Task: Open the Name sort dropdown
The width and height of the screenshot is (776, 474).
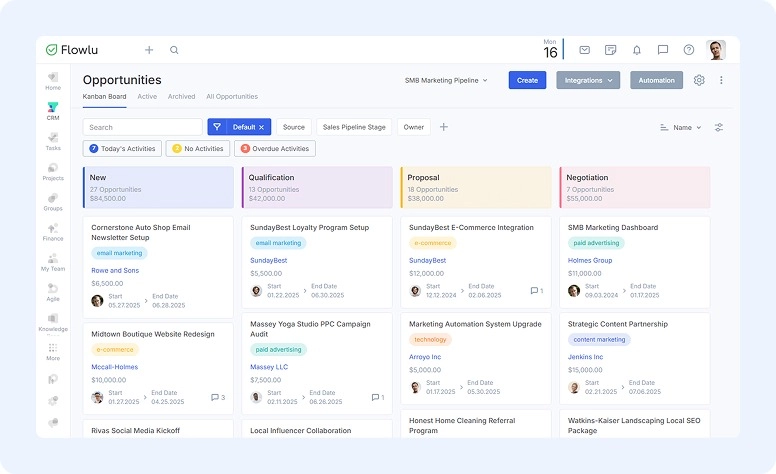Action: [681, 127]
